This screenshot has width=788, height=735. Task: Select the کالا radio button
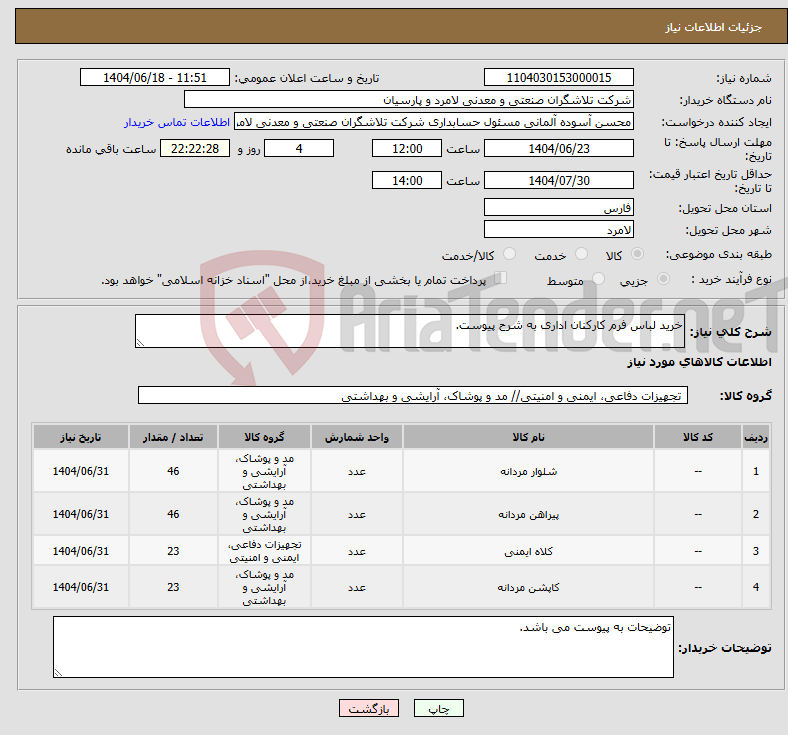pos(637,254)
